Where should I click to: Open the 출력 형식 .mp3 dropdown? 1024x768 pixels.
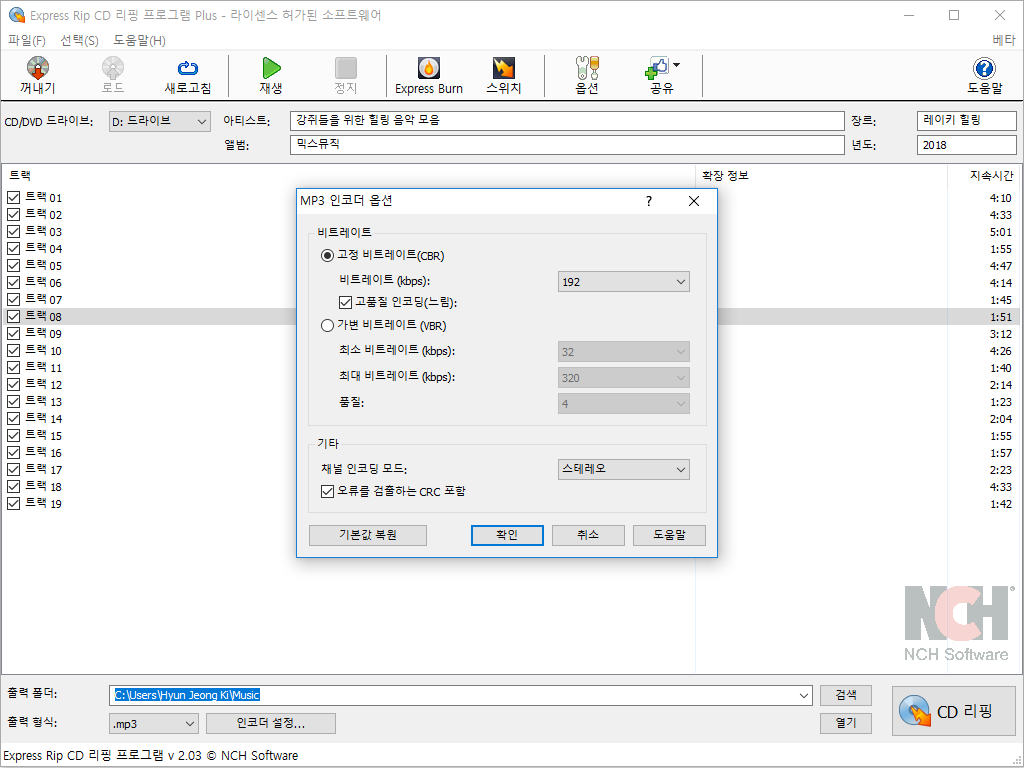[x=153, y=724]
